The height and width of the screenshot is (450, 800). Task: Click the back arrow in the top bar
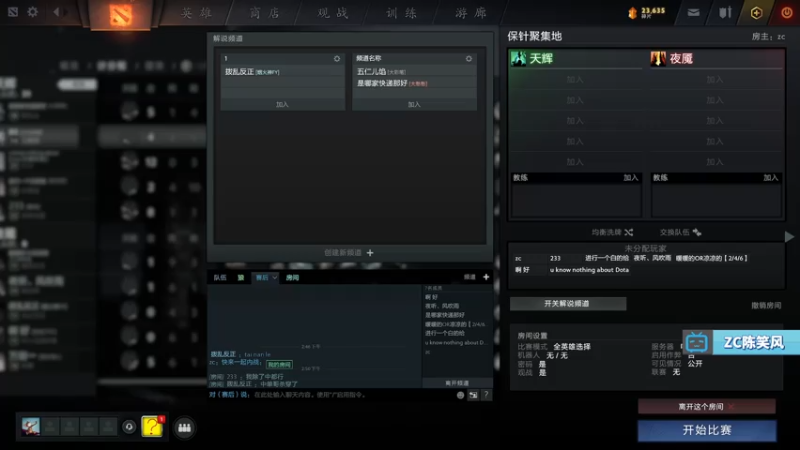click(57, 12)
